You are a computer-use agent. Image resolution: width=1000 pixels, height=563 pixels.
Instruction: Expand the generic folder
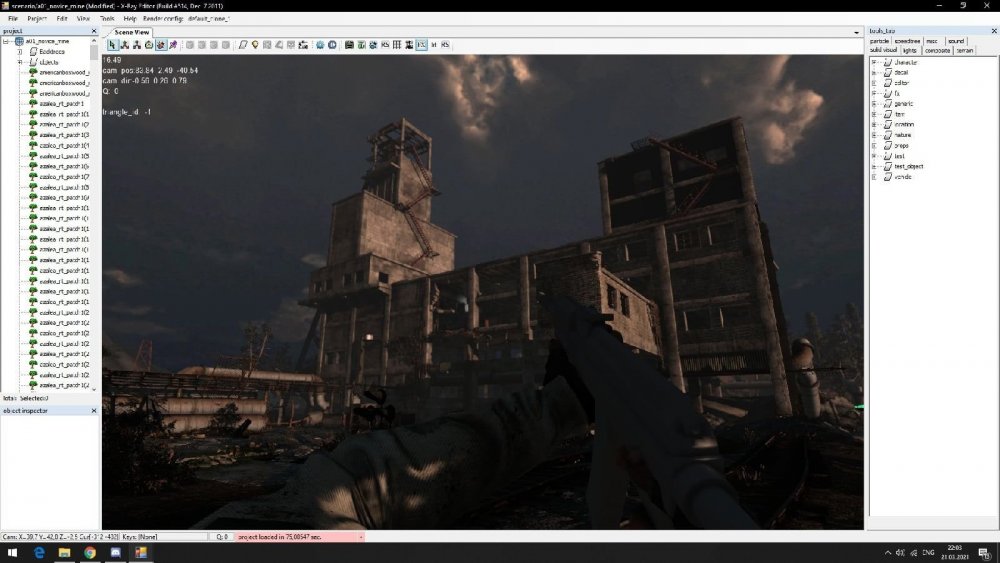(x=874, y=104)
